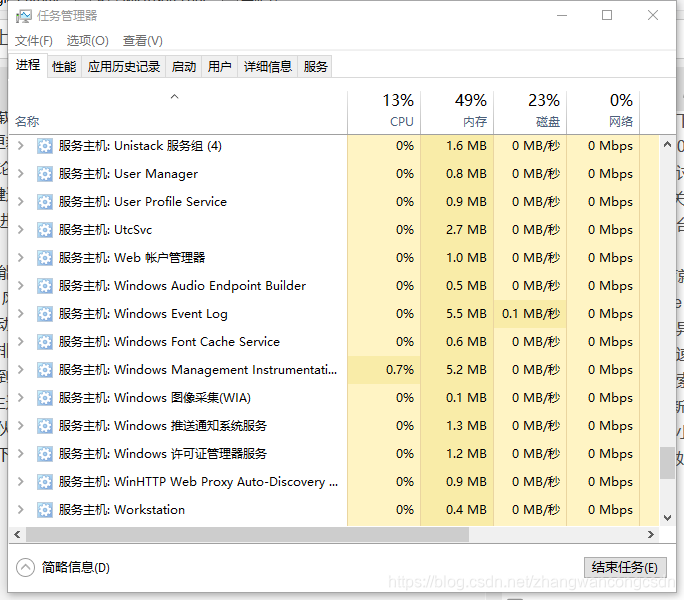Click the 2.7 MB memory value
The image size is (684, 600).
[x=466, y=230]
